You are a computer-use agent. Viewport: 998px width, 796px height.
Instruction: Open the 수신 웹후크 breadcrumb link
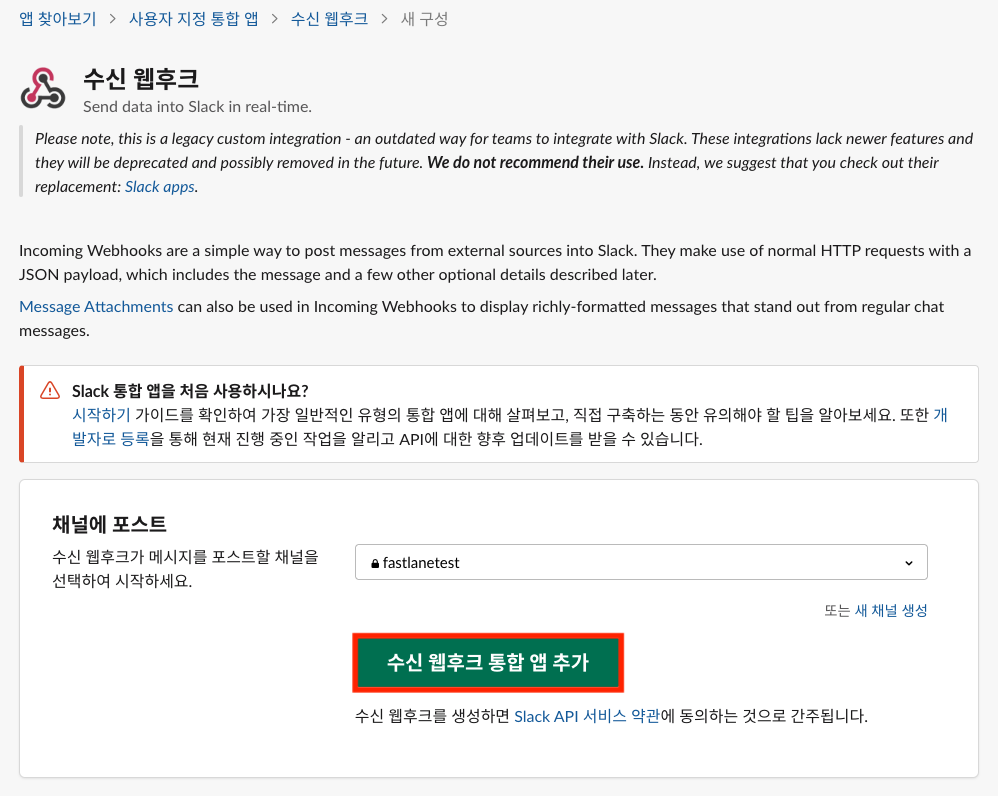point(329,19)
